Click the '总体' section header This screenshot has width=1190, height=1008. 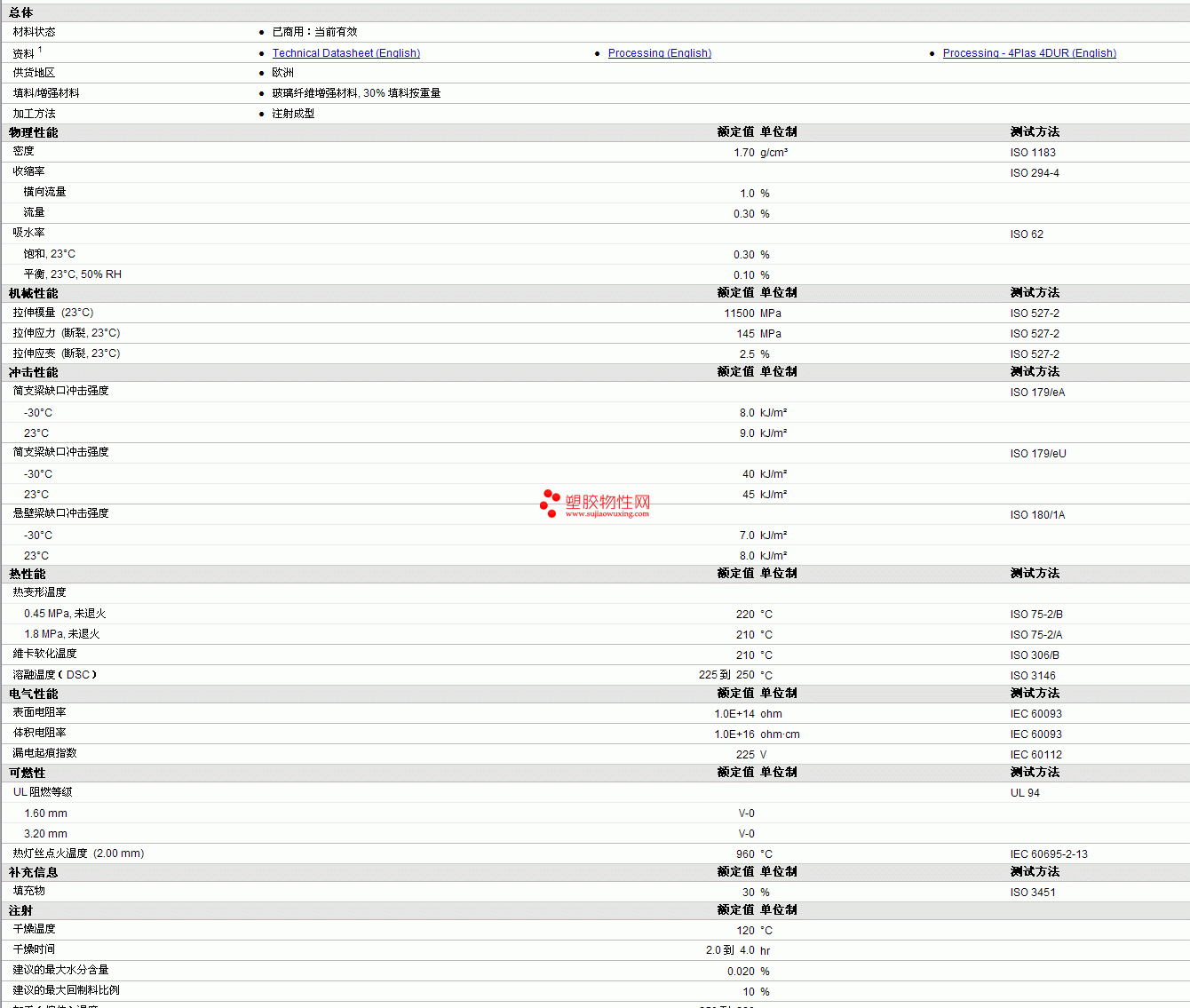tap(21, 12)
